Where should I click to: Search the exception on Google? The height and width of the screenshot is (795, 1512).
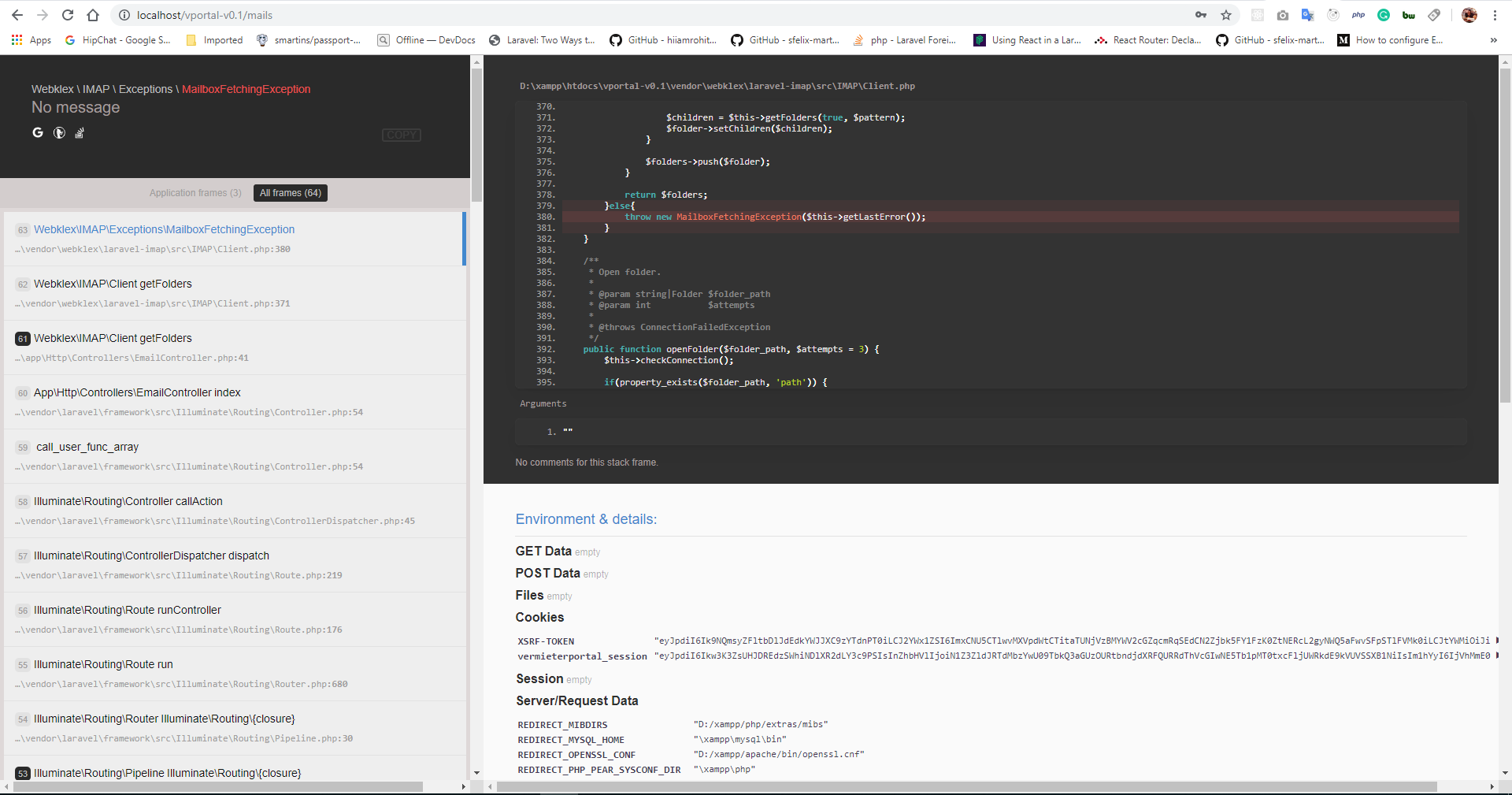[38, 132]
